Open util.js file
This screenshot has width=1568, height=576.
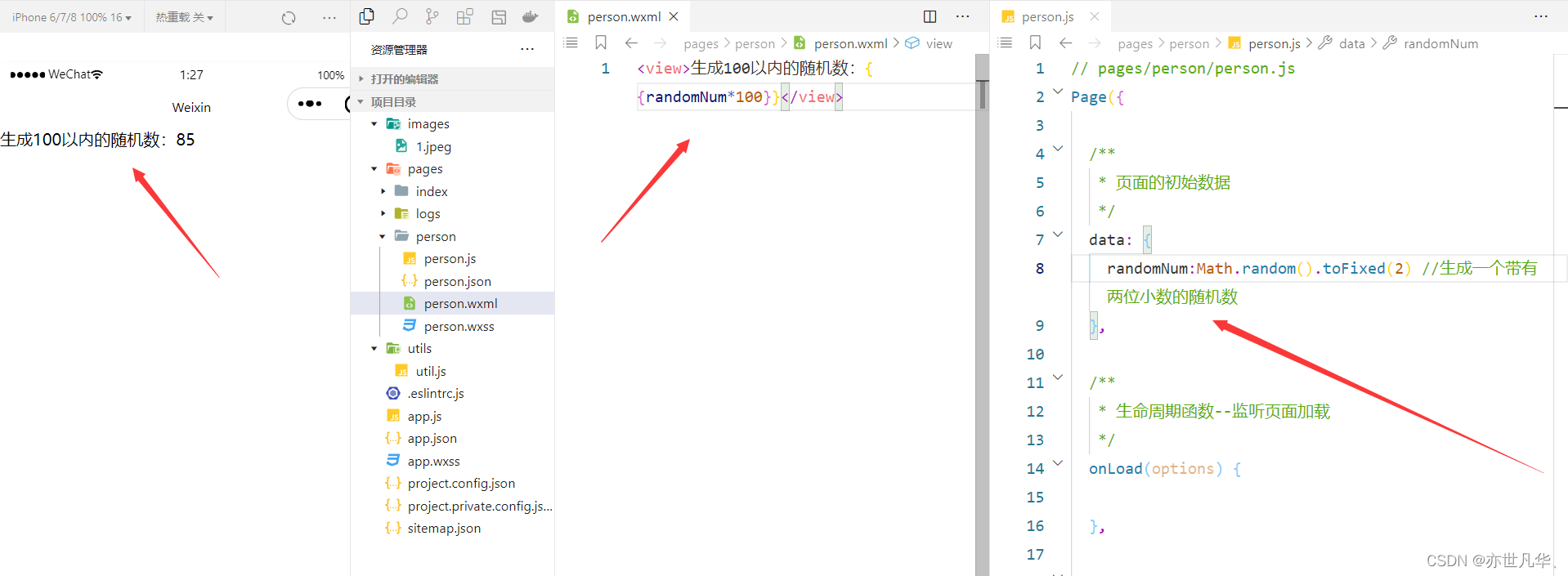tap(452, 371)
